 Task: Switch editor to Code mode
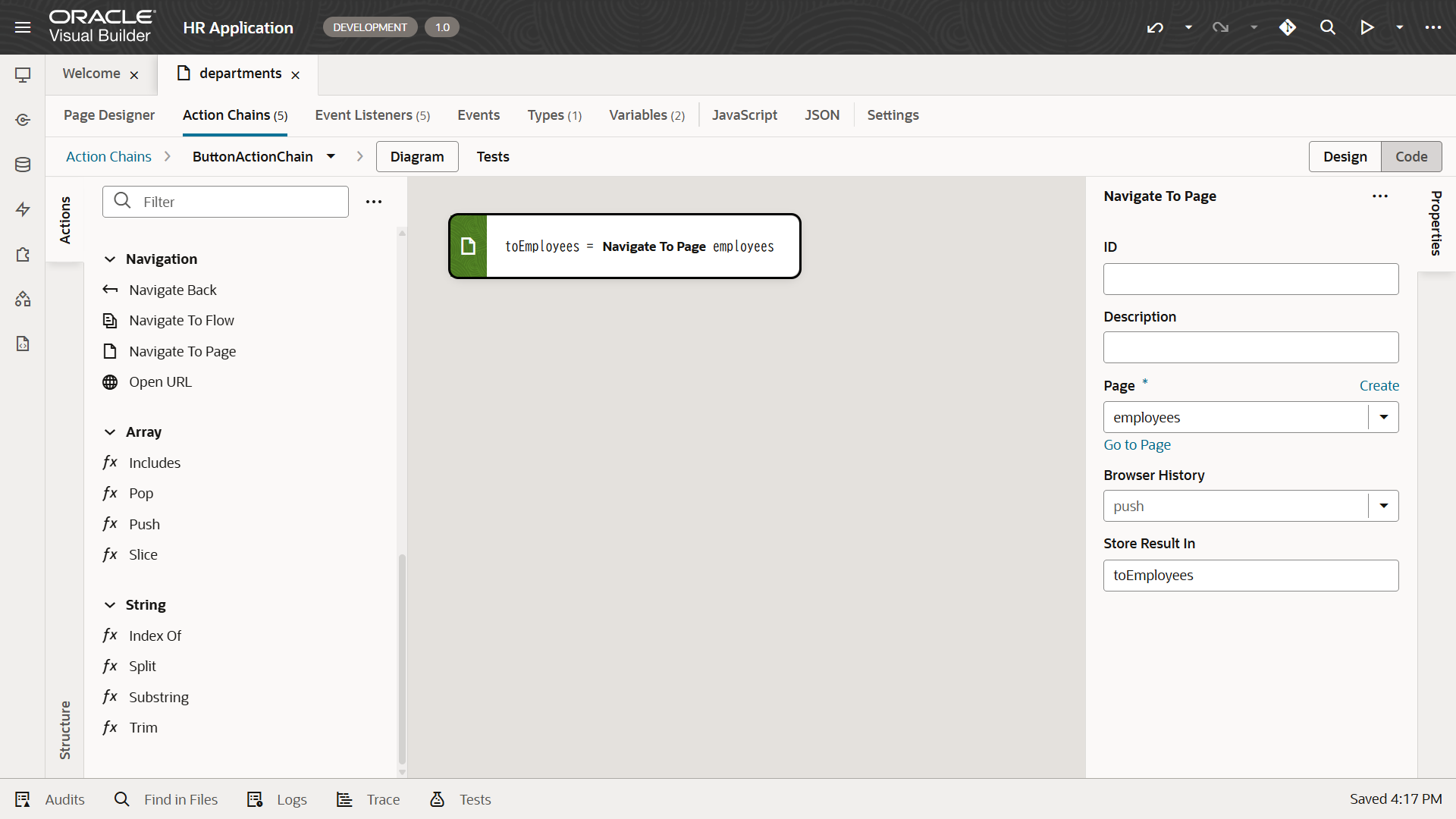click(x=1410, y=156)
